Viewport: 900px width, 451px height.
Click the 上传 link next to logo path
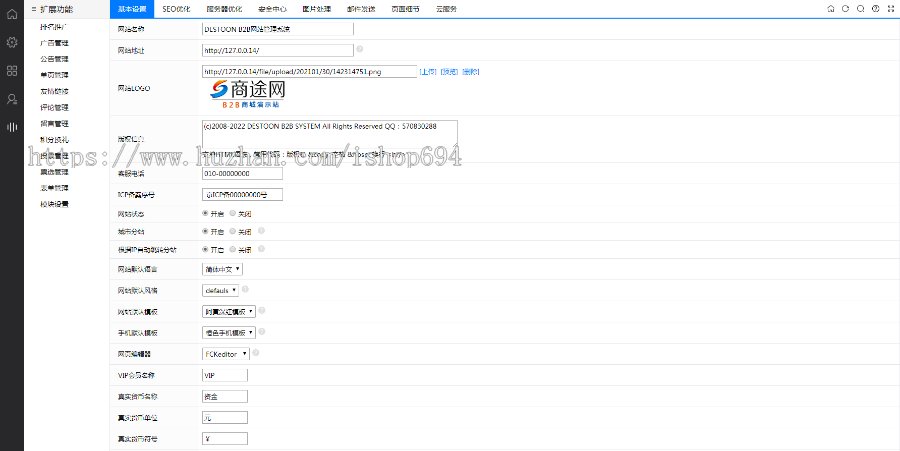click(x=427, y=72)
